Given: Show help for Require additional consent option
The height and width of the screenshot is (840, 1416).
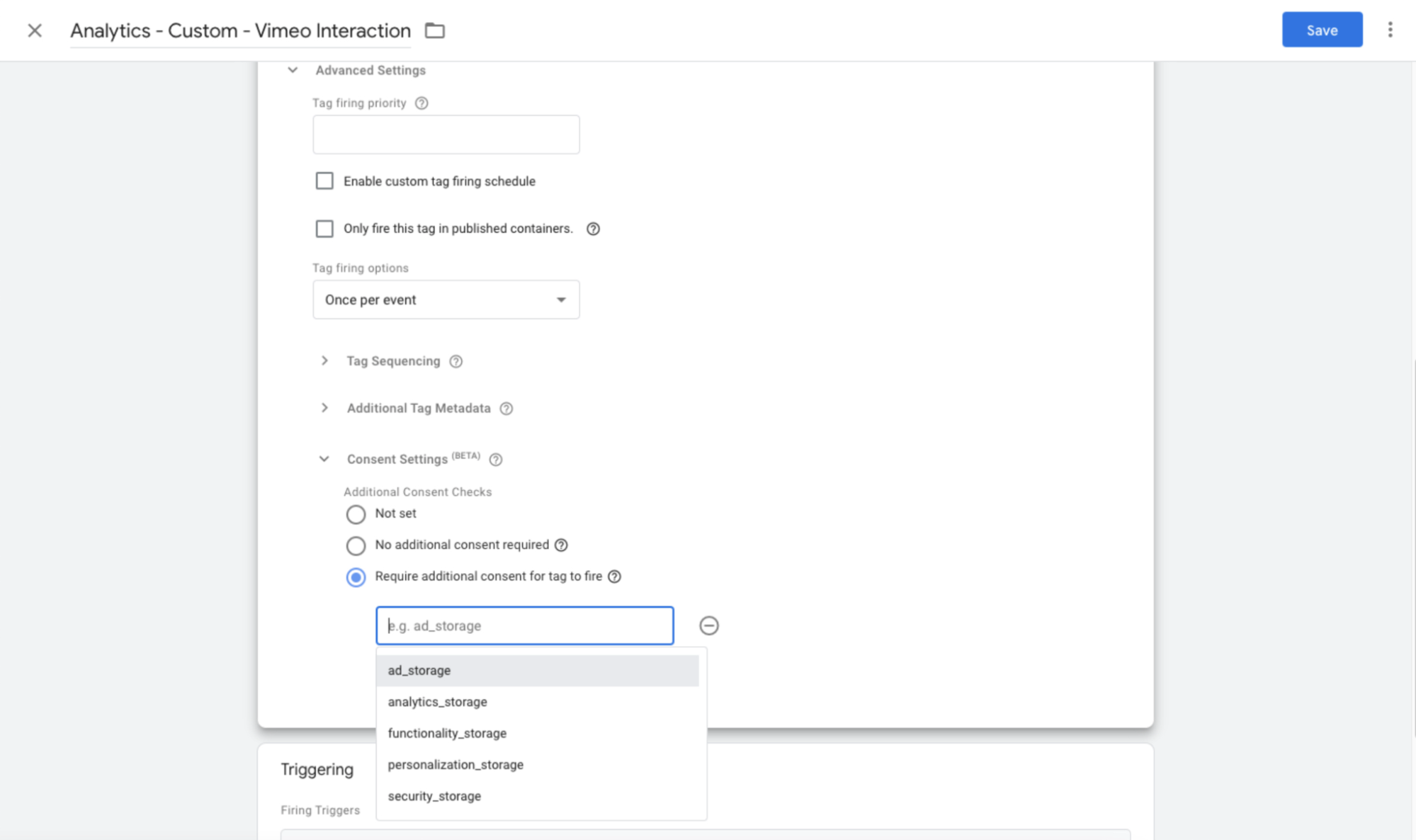Looking at the screenshot, I should [614, 577].
